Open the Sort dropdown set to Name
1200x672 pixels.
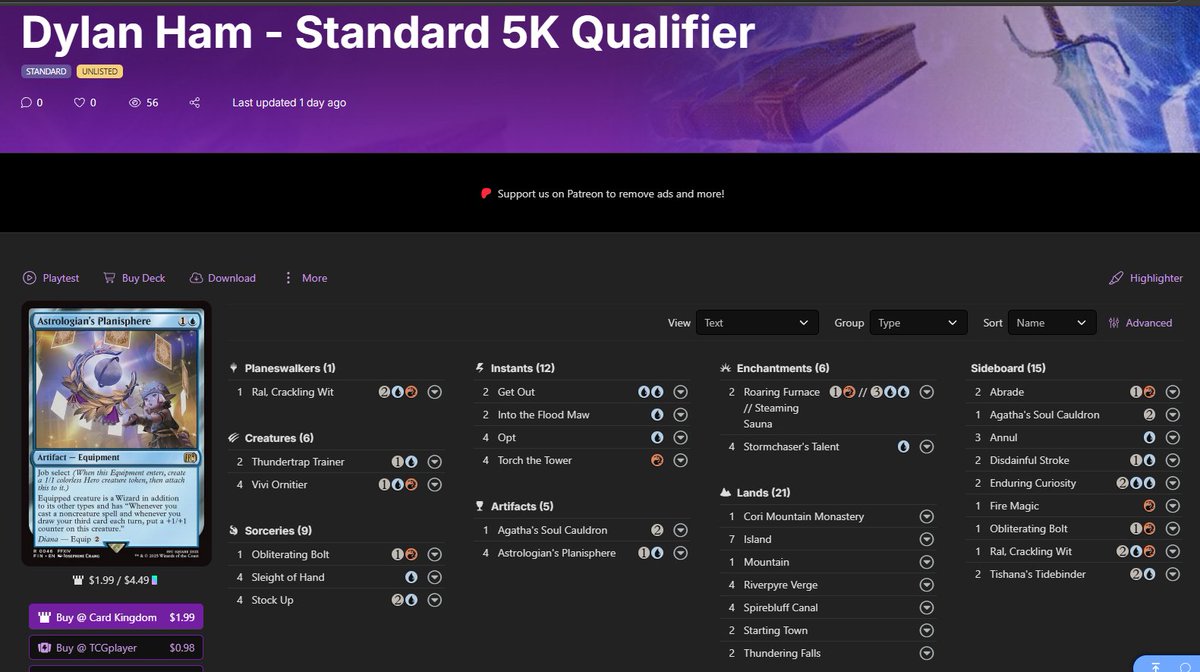(1052, 323)
